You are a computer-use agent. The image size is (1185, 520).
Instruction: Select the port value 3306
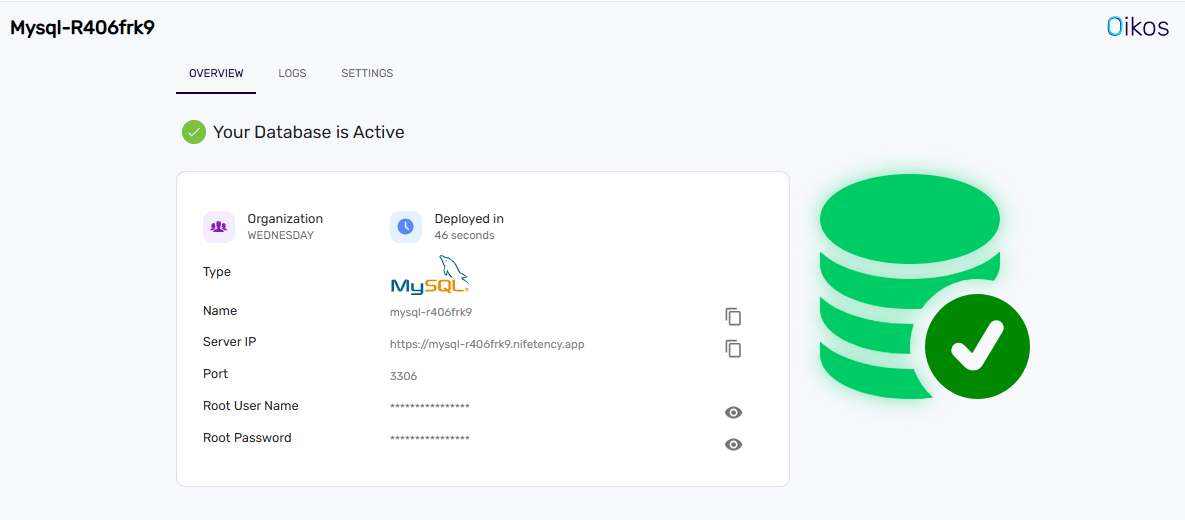click(x=404, y=376)
